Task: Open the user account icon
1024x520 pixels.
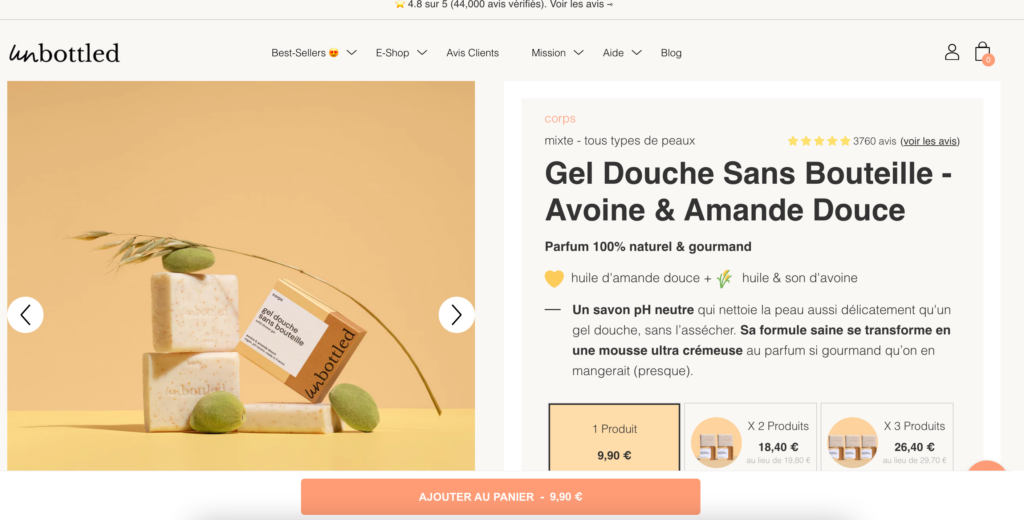Action: point(951,52)
